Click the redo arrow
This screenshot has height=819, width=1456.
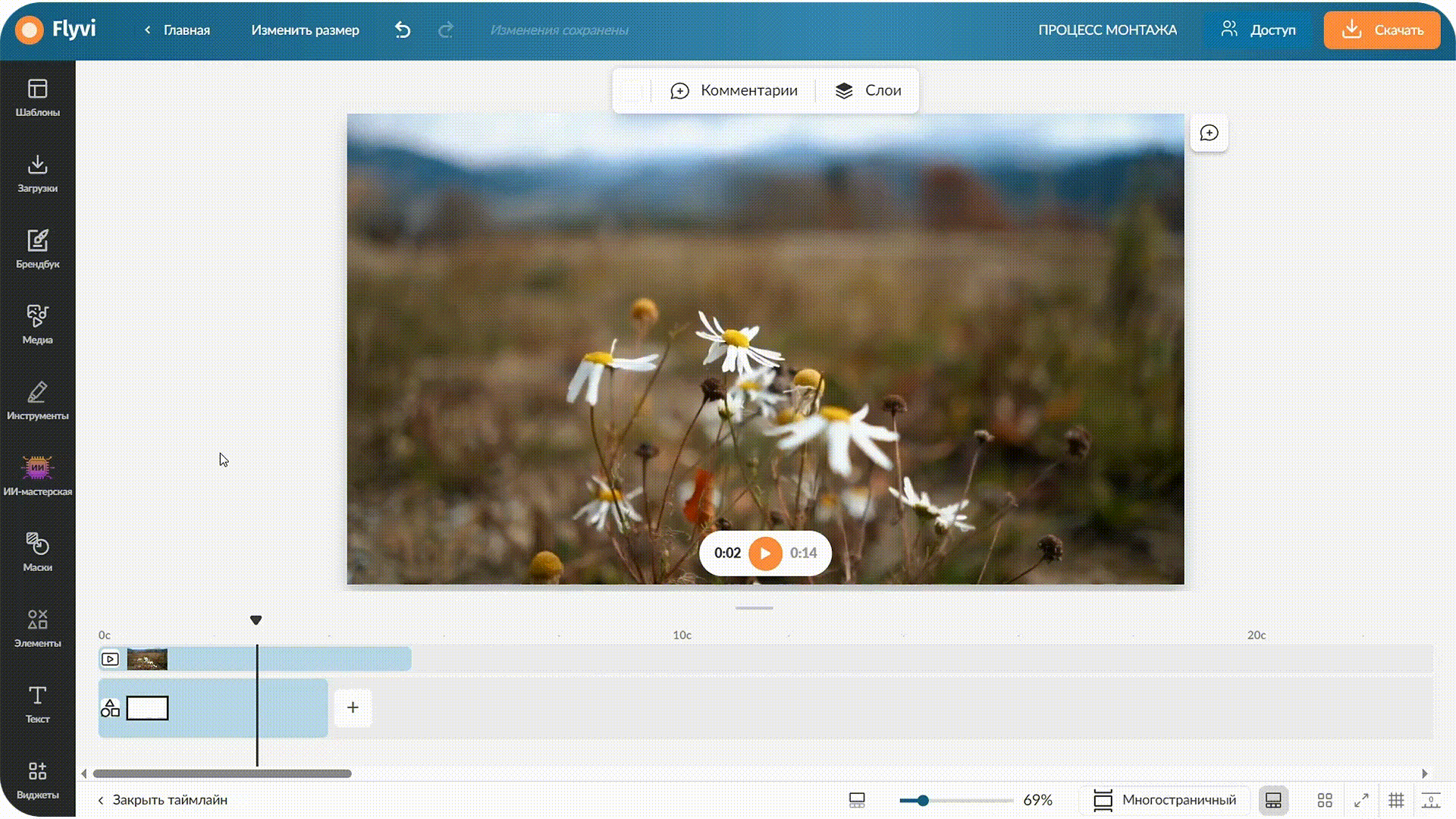[x=446, y=30]
